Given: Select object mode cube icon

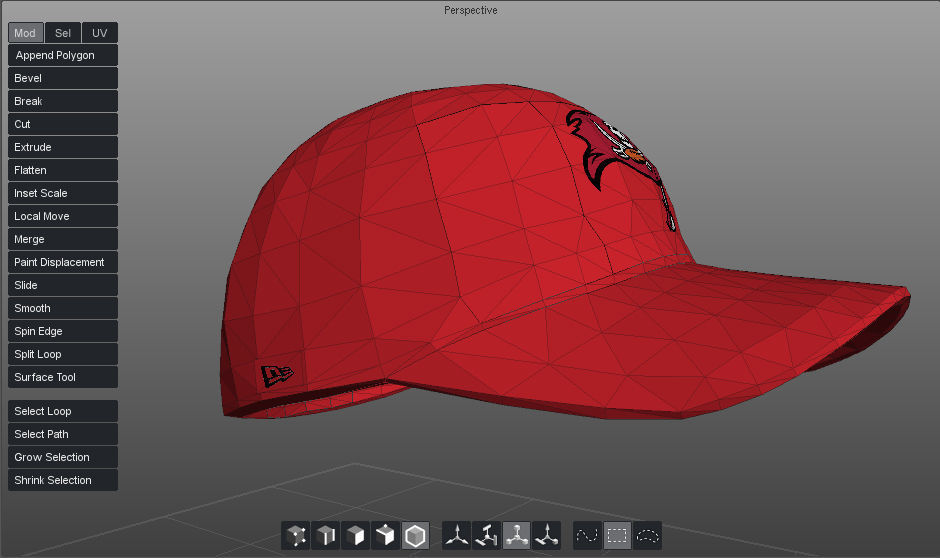Looking at the screenshot, I should 415,536.
